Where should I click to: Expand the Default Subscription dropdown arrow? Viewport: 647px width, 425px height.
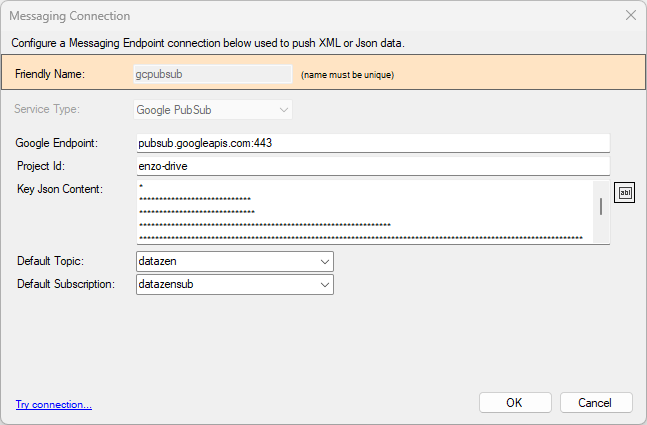(325, 285)
